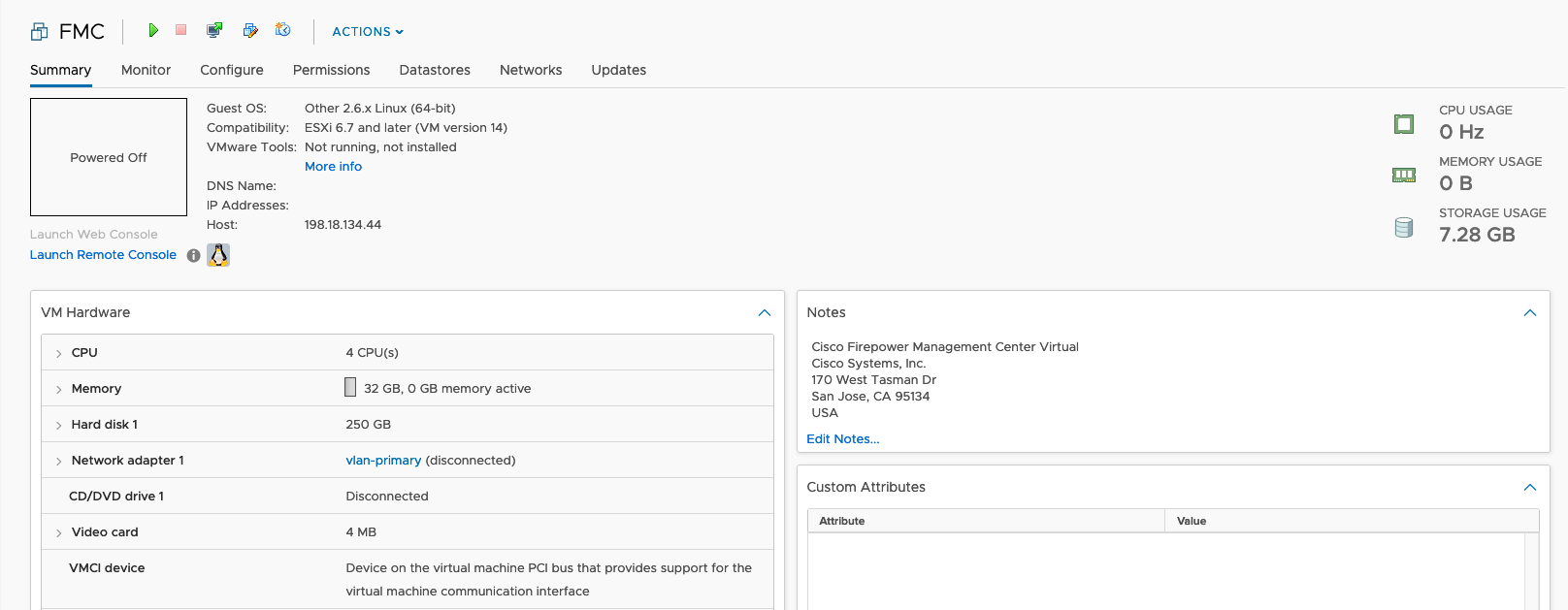This screenshot has width=1568, height=610.
Task: Click the Launch Console monitor toolbar icon
Action: click(214, 31)
